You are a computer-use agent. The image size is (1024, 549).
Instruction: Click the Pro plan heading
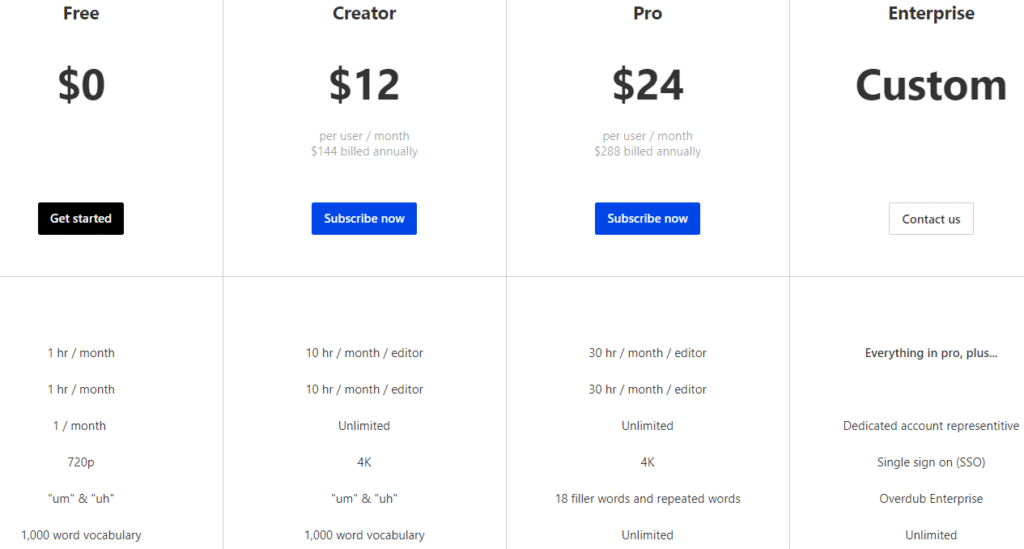pos(648,14)
